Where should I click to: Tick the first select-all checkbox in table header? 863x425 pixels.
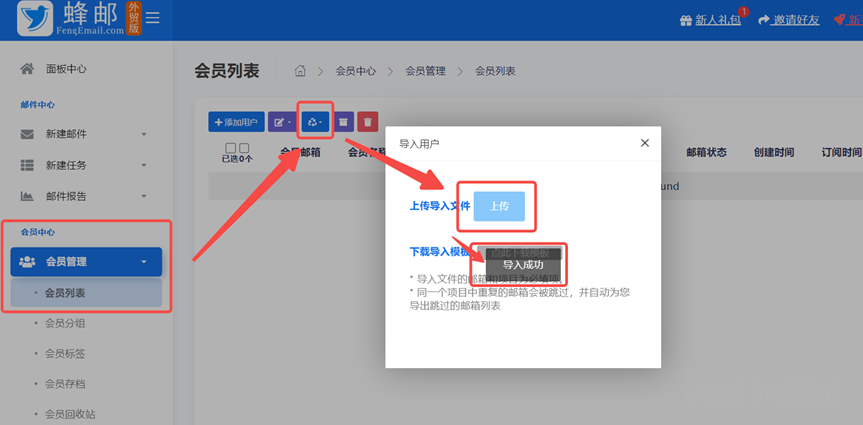[x=230, y=148]
